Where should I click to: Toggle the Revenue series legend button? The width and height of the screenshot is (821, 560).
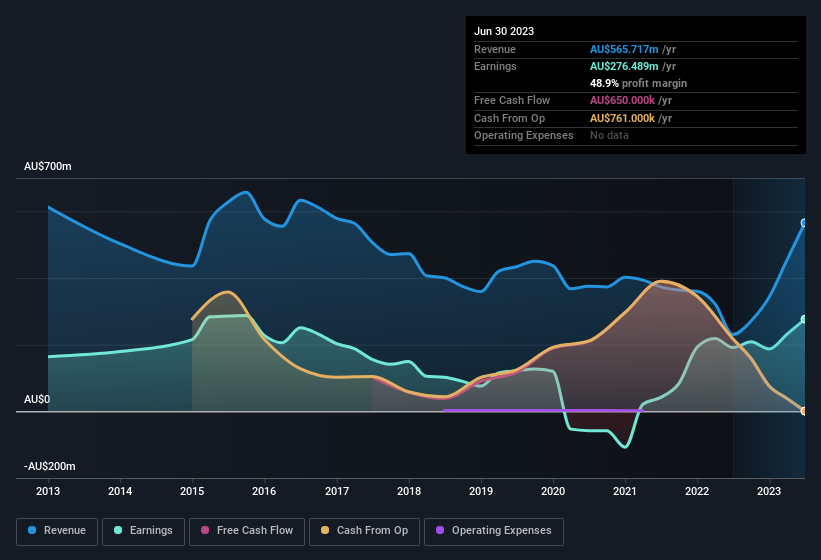click(x=57, y=531)
